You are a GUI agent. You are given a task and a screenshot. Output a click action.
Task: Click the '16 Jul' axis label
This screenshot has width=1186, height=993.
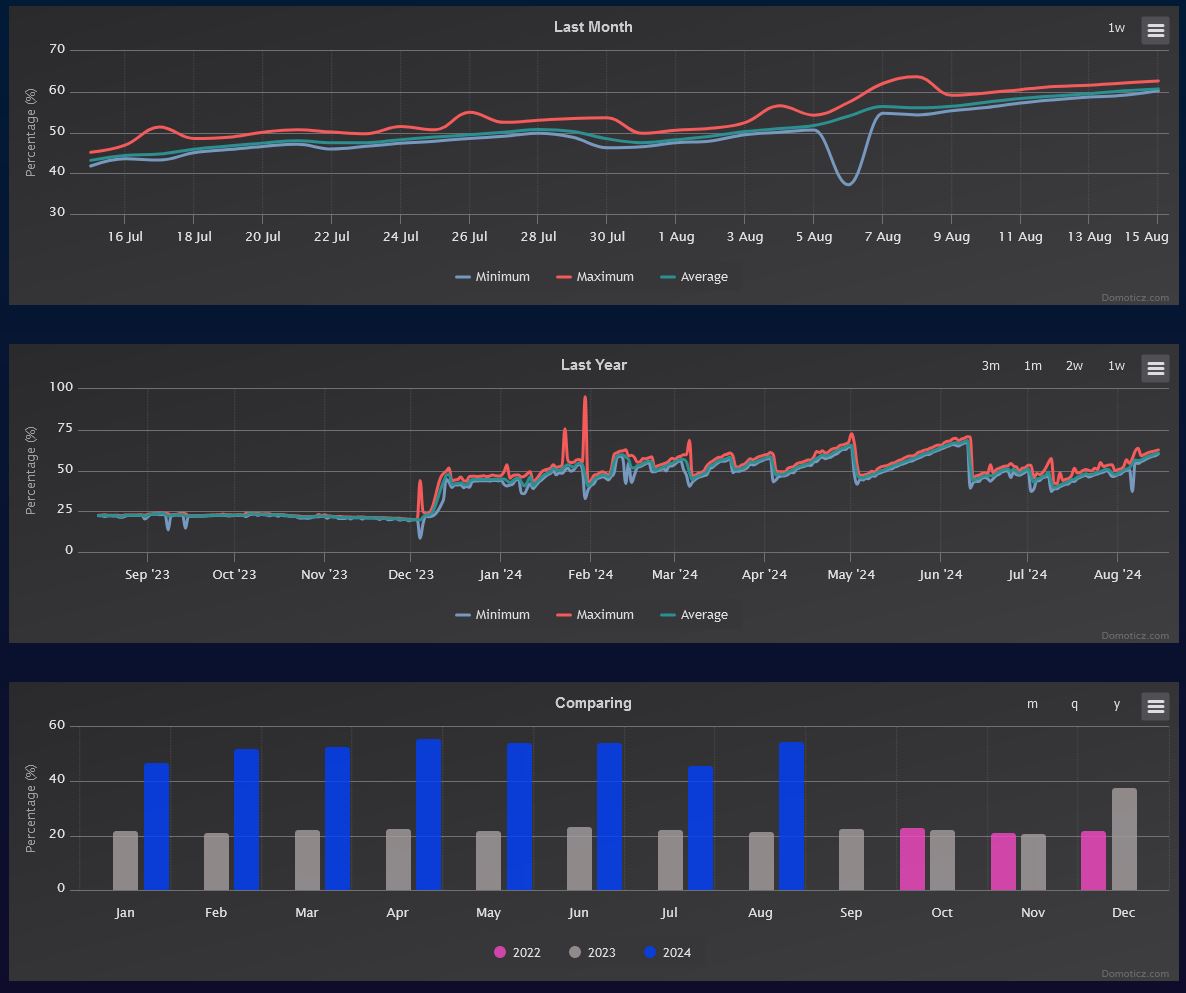click(x=125, y=237)
